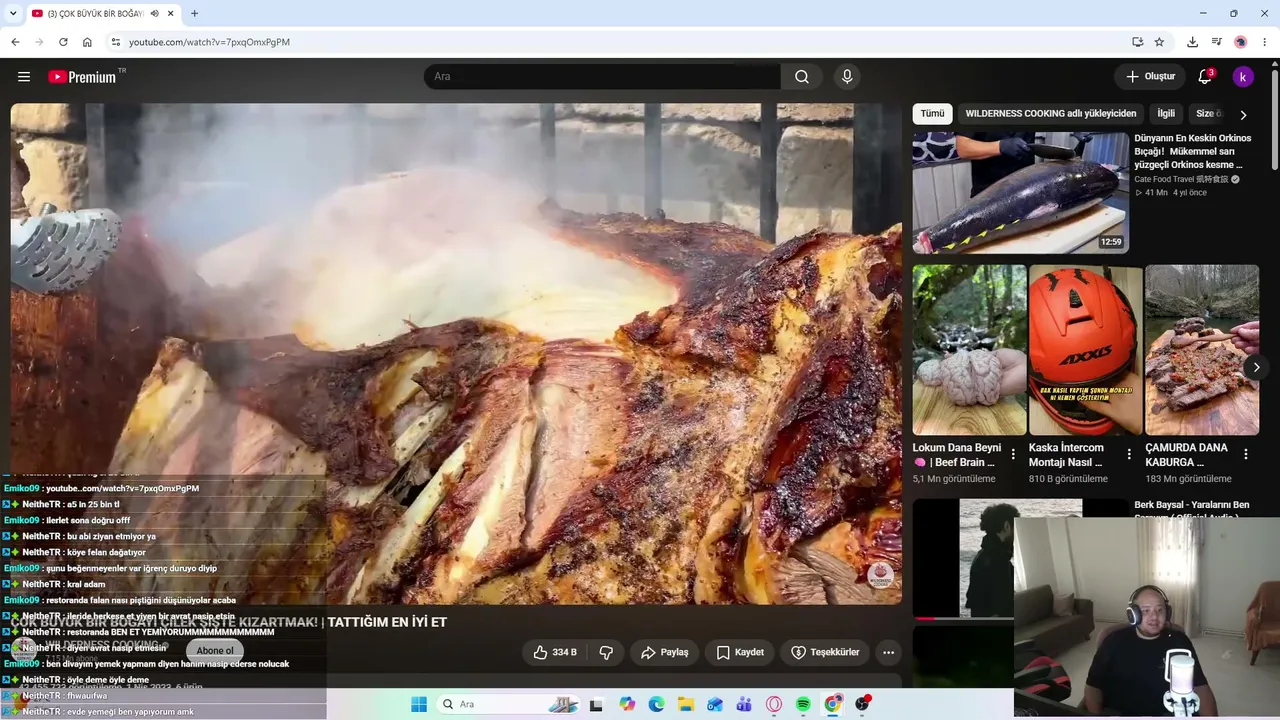Go back in browser history
Screen dimensions: 1280x720
point(15,42)
